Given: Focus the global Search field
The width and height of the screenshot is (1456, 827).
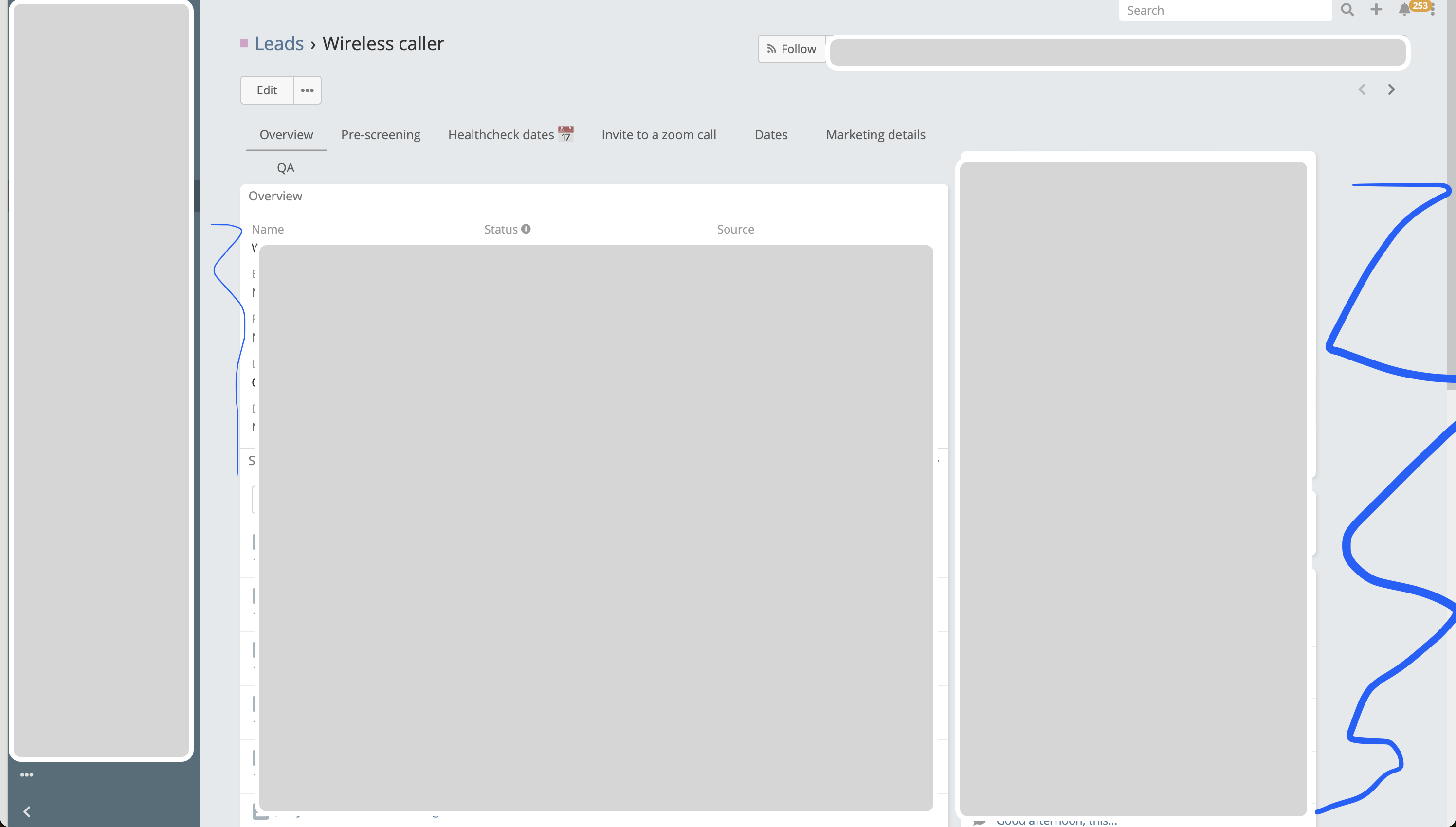Looking at the screenshot, I should 1224,10.
